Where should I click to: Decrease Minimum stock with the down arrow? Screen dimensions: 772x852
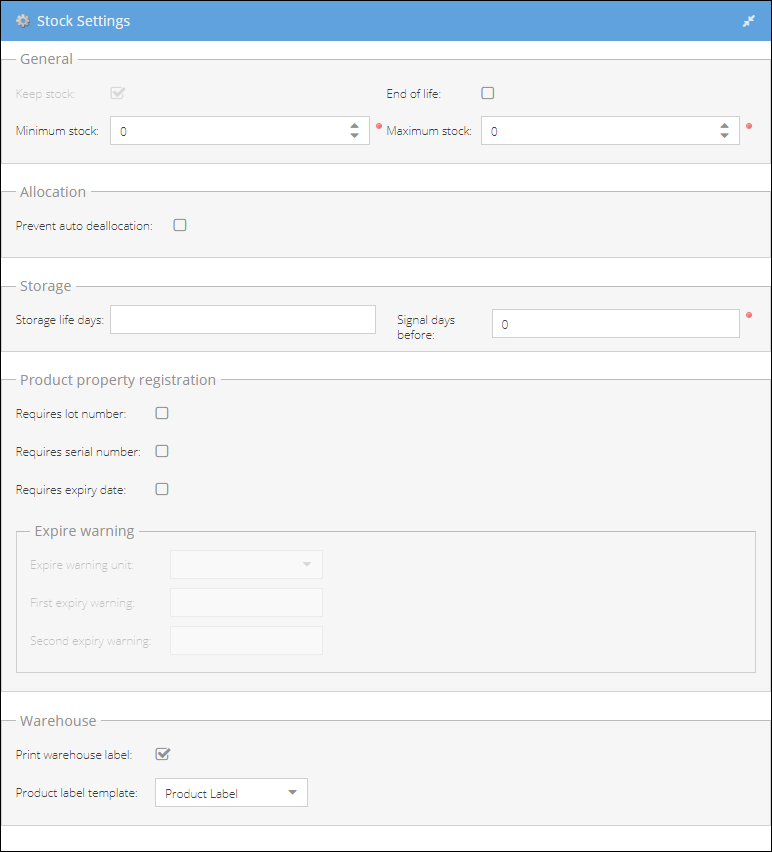[354, 135]
